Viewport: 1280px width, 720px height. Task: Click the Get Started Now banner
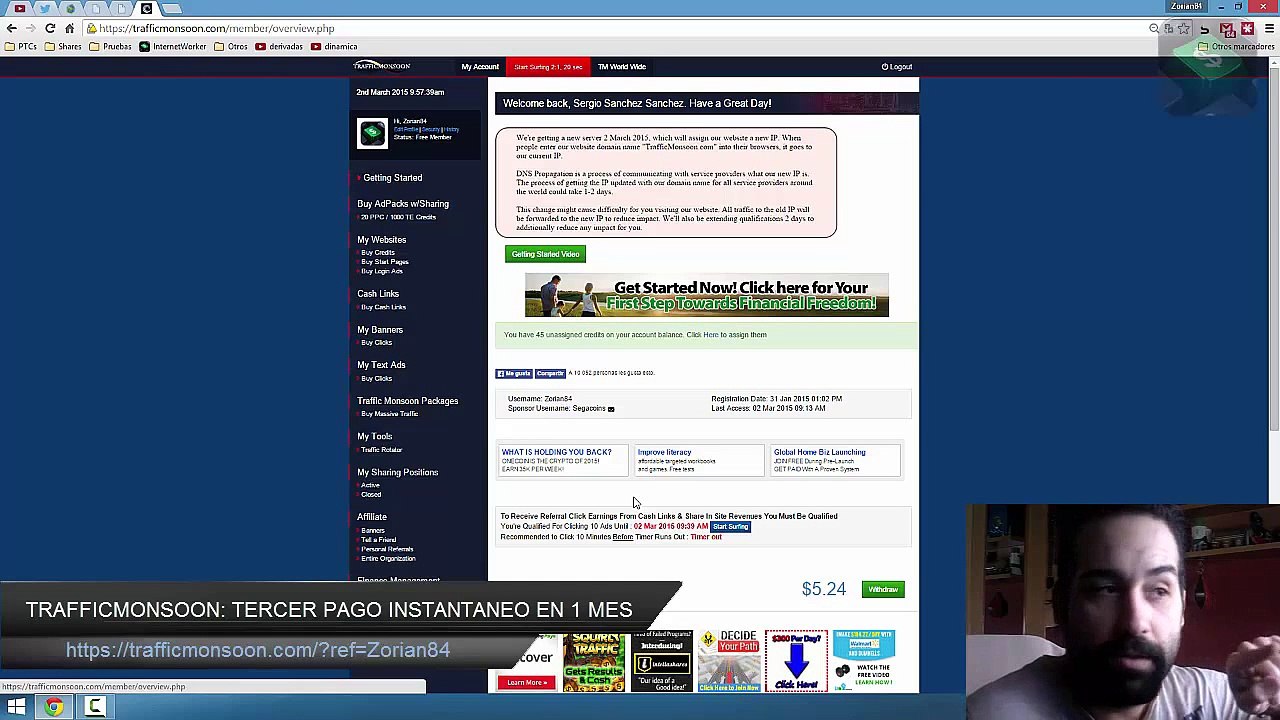(706, 295)
